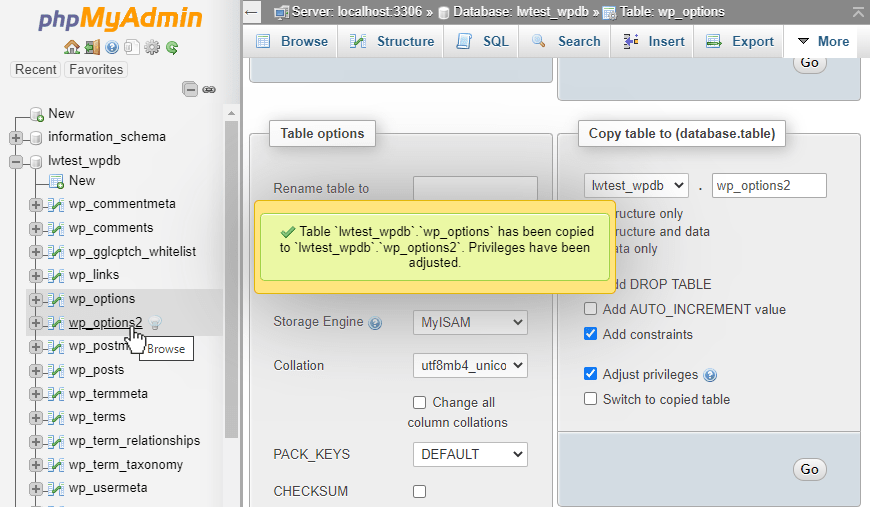
Task: Click New under lwtest_wpdb database
Action: pos(82,181)
